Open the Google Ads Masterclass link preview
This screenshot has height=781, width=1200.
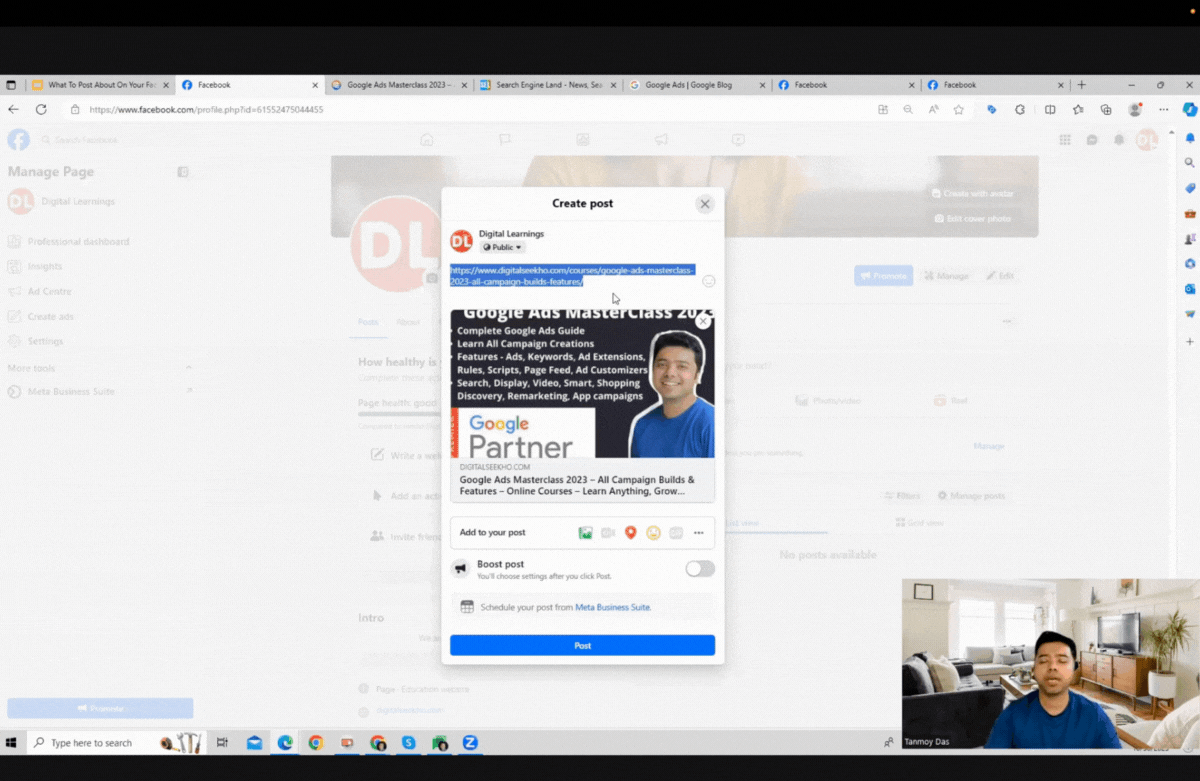tap(582, 405)
